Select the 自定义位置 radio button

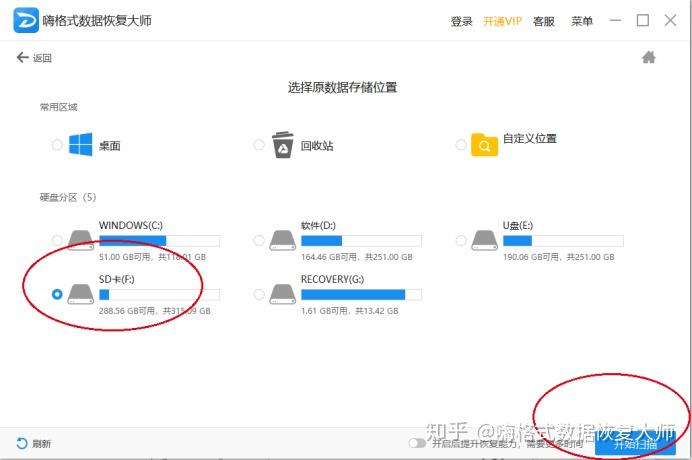coord(461,144)
